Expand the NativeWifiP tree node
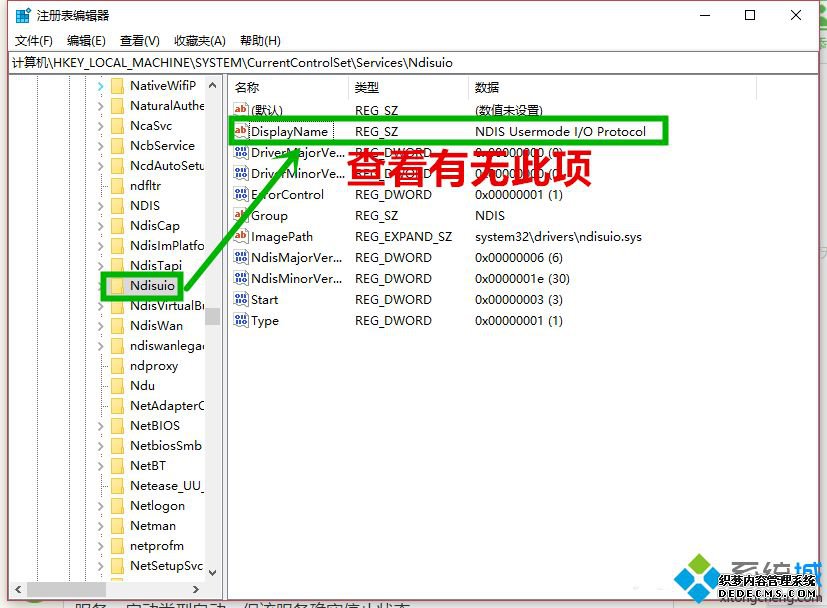Viewport: 827px width, 608px height. point(100,85)
